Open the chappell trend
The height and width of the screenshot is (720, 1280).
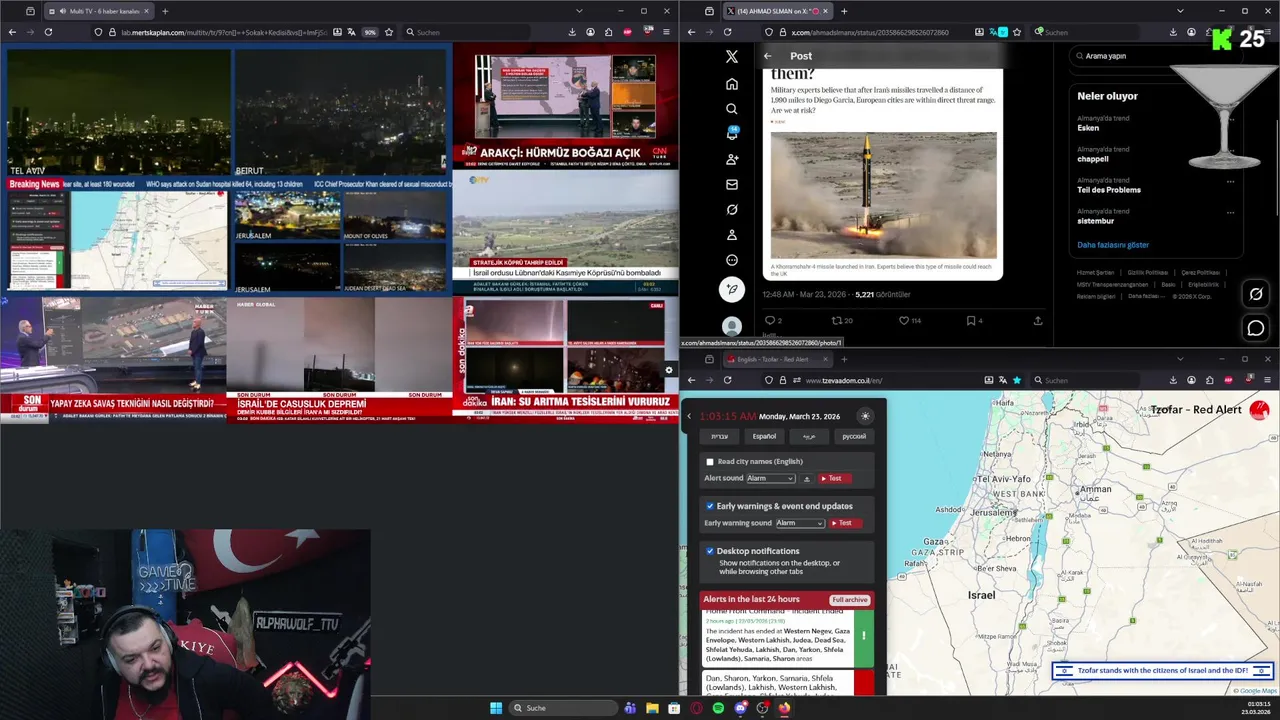click(1093, 159)
